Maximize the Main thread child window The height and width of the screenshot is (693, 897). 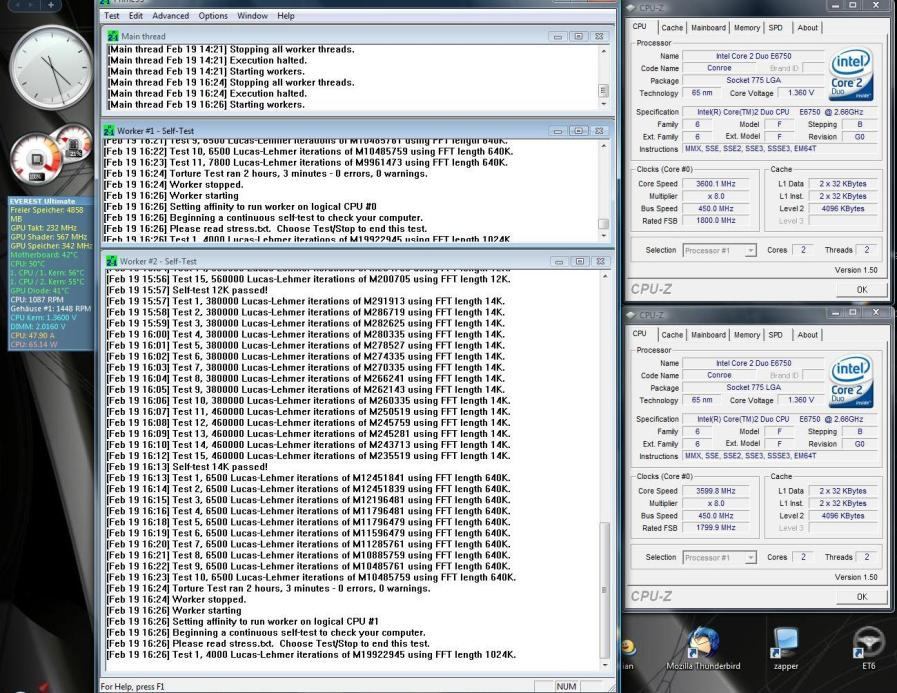(578, 37)
